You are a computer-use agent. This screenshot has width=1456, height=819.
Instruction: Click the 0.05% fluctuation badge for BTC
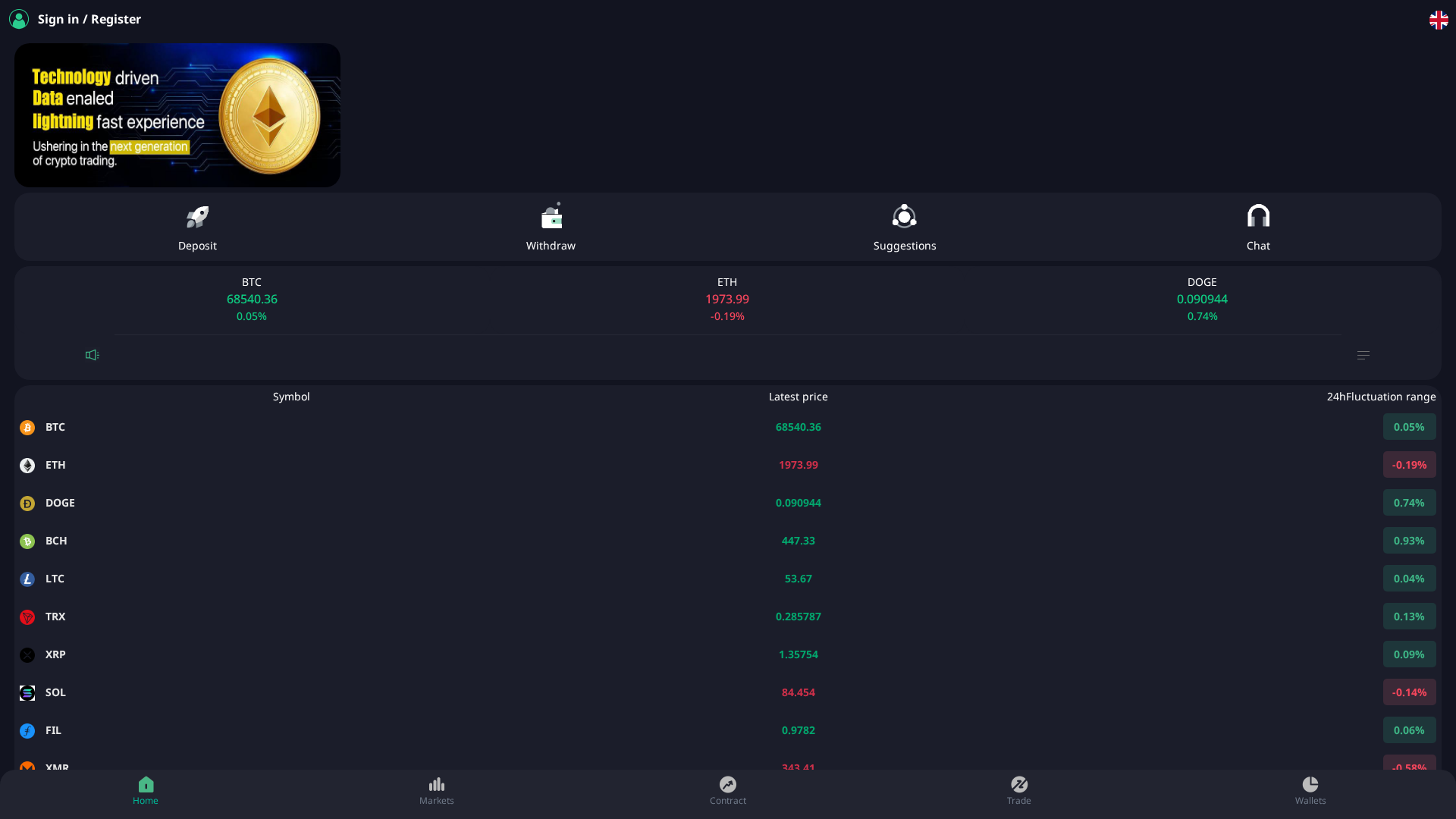(x=1409, y=427)
